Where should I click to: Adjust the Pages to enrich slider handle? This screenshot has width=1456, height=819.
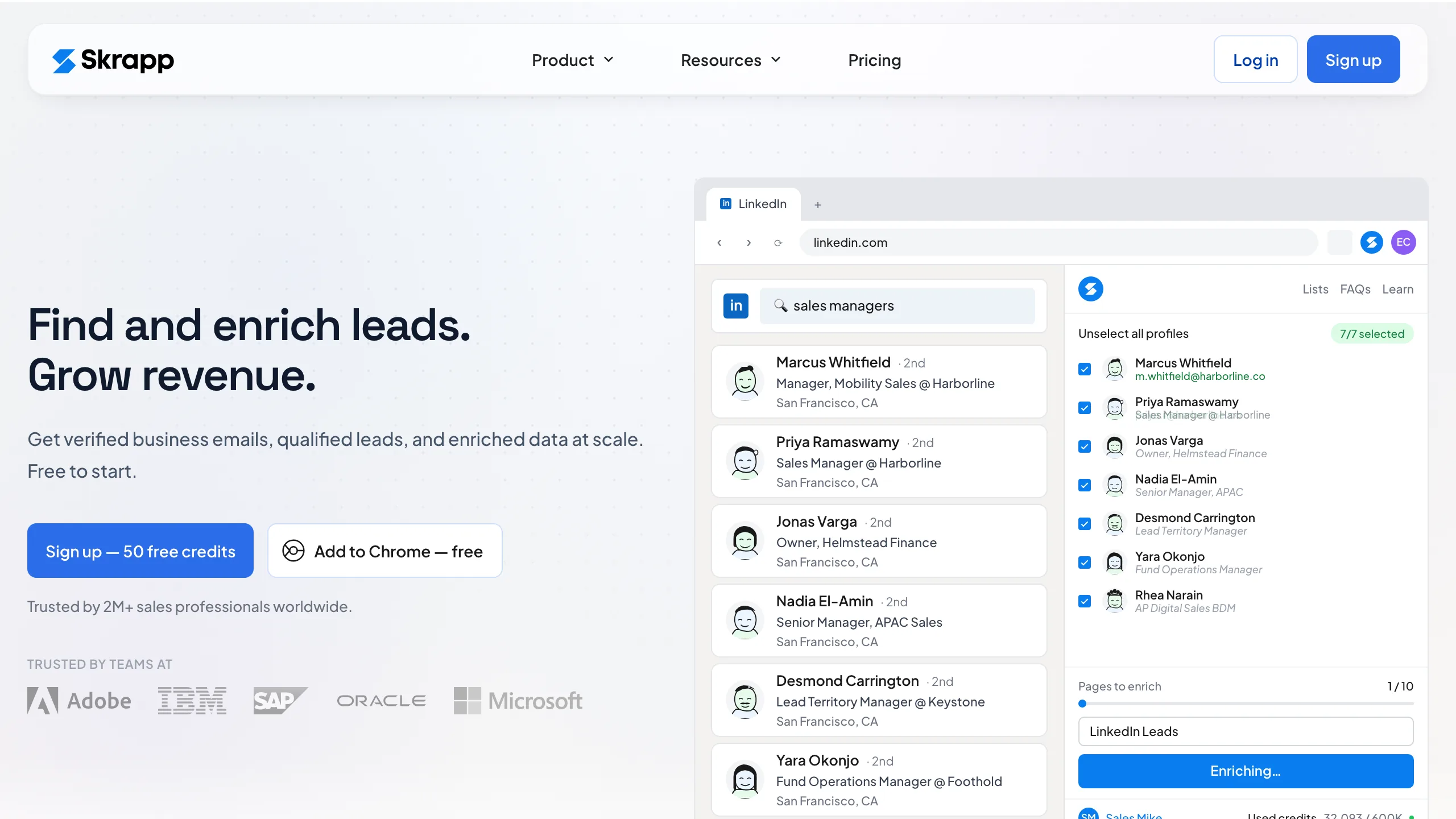(x=1082, y=704)
